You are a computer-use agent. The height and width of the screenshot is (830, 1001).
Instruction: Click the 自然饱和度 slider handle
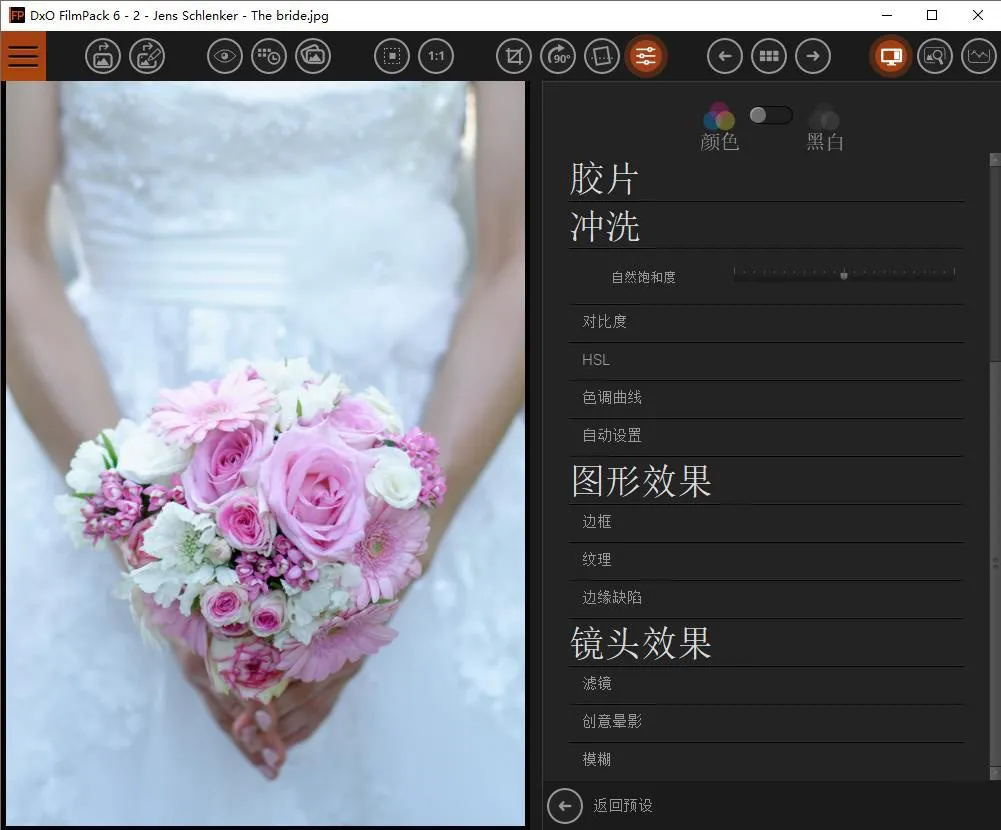tap(844, 275)
